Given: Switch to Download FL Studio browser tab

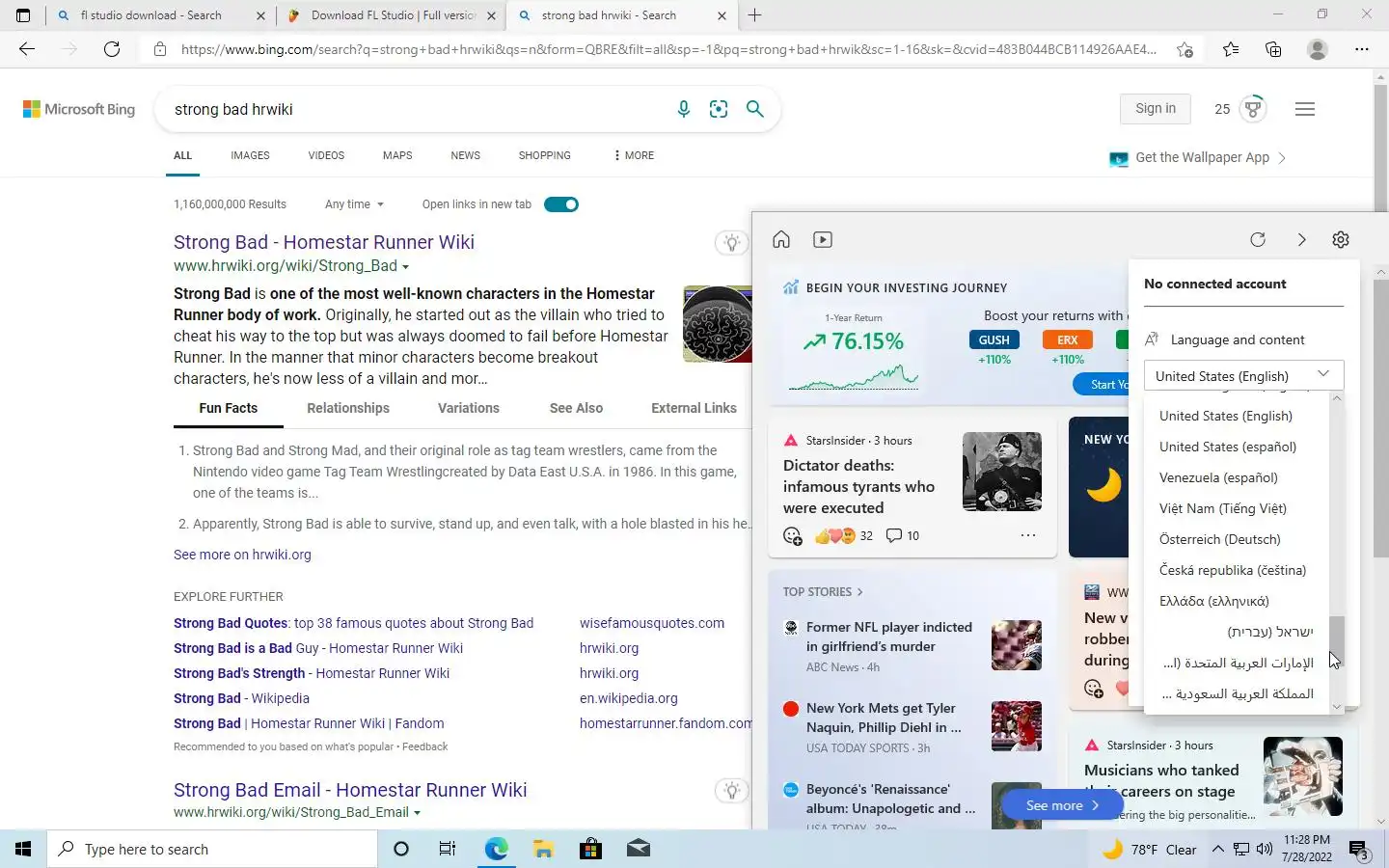Looking at the screenshot, I should pyautogui.click(x=391, y=15).
